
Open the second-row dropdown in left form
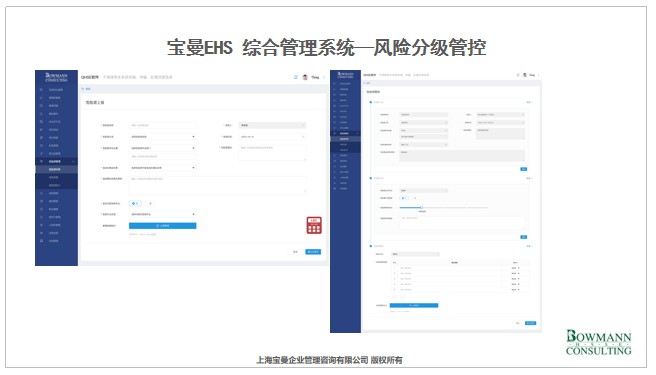coord(162,137)
